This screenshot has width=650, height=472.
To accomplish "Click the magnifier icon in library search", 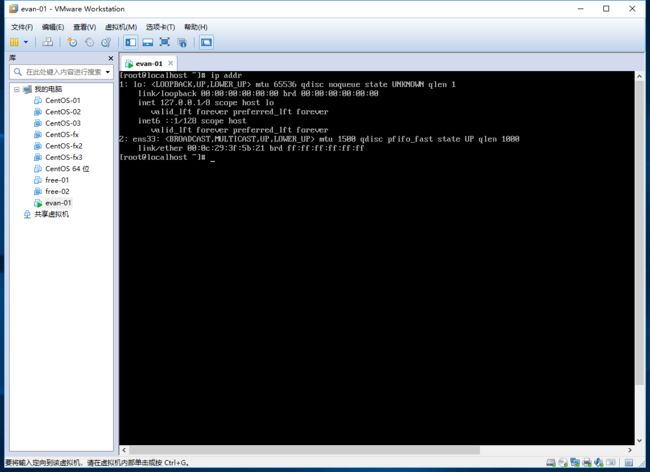I will point(18,72).
